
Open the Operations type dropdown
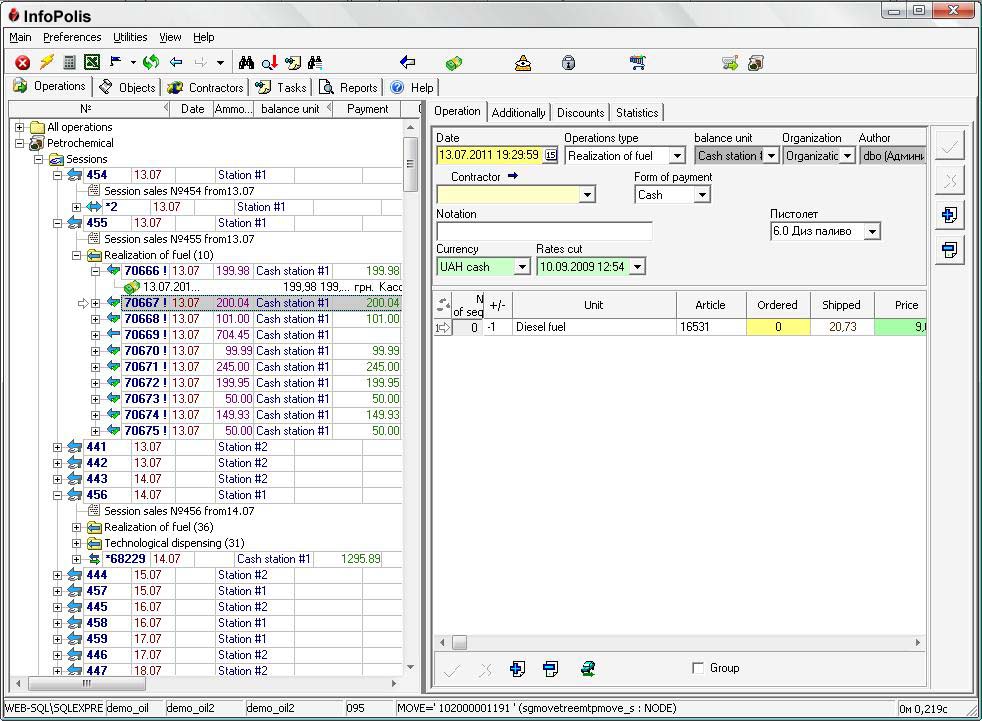(679, 155)
